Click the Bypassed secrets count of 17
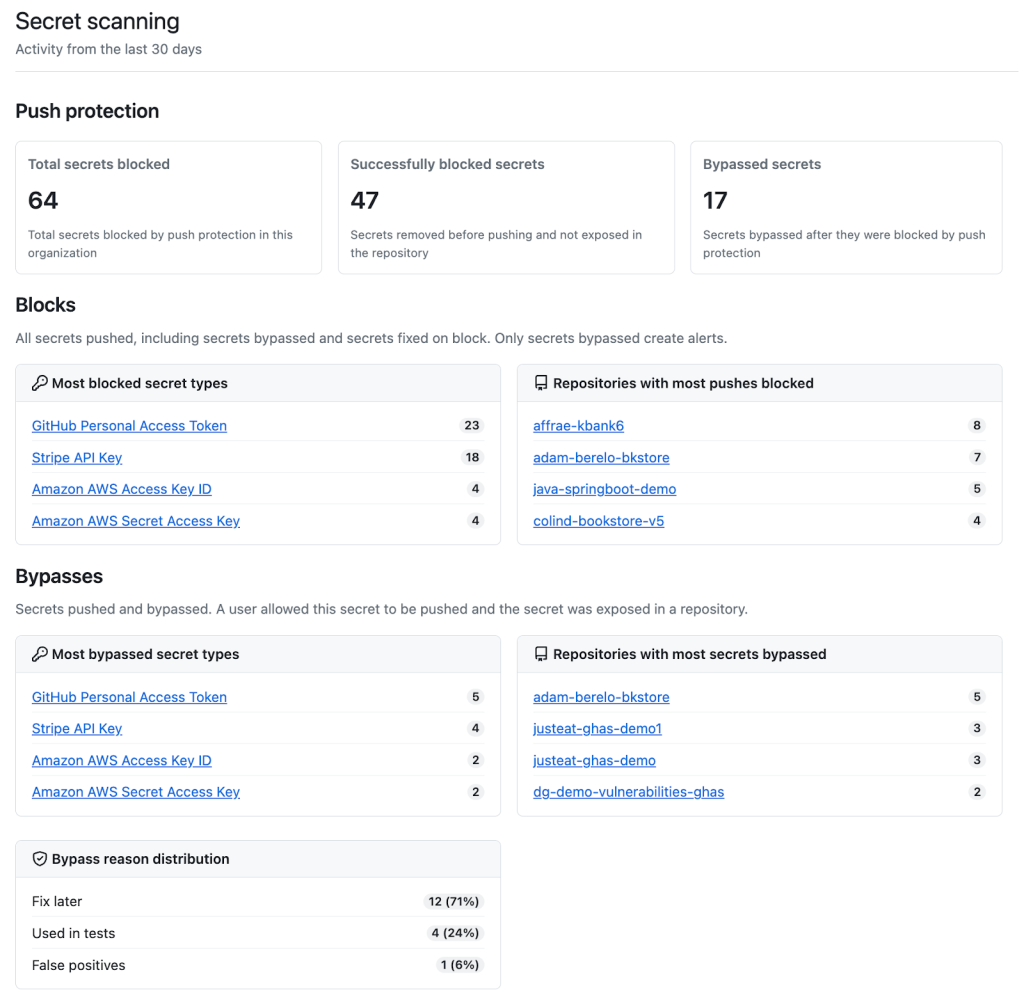The width and height of the screenshot is (1024, 1002). click(715, 201)
